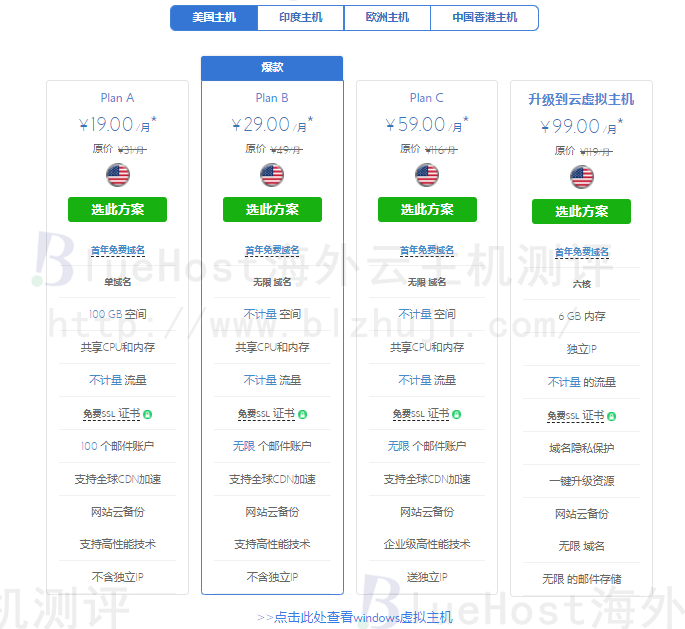
Task: Click 不计量 空间 in Plan C
Action: [x=427, y=314]
